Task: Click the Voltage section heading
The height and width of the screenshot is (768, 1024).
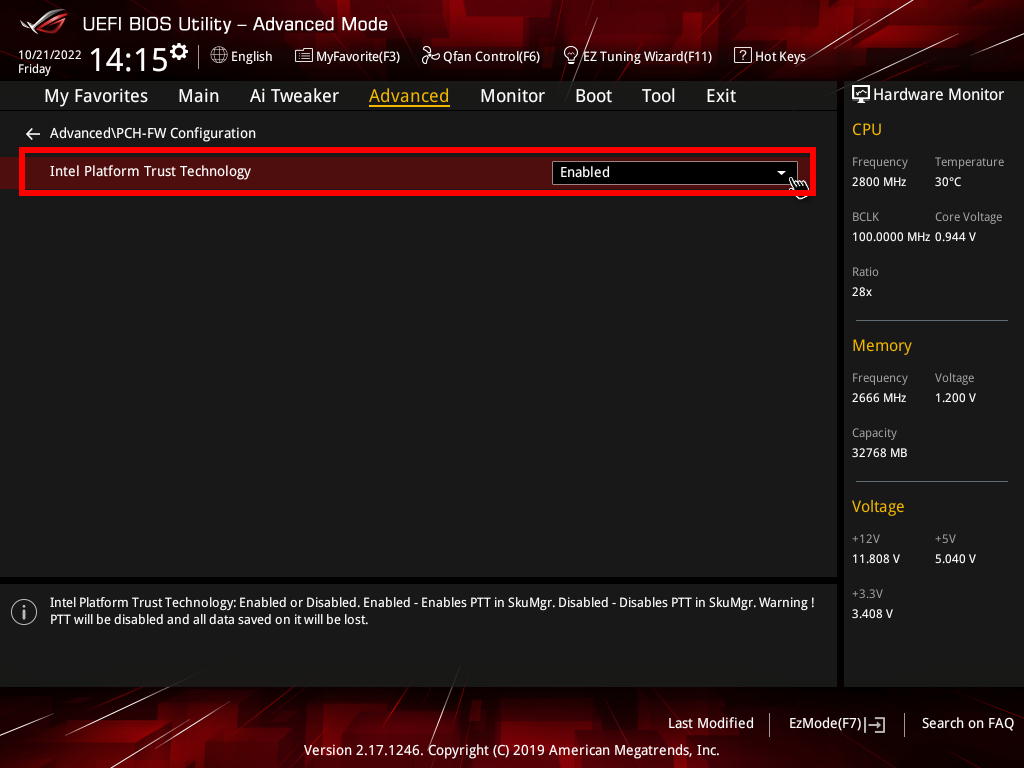Action: pos(878,507)
